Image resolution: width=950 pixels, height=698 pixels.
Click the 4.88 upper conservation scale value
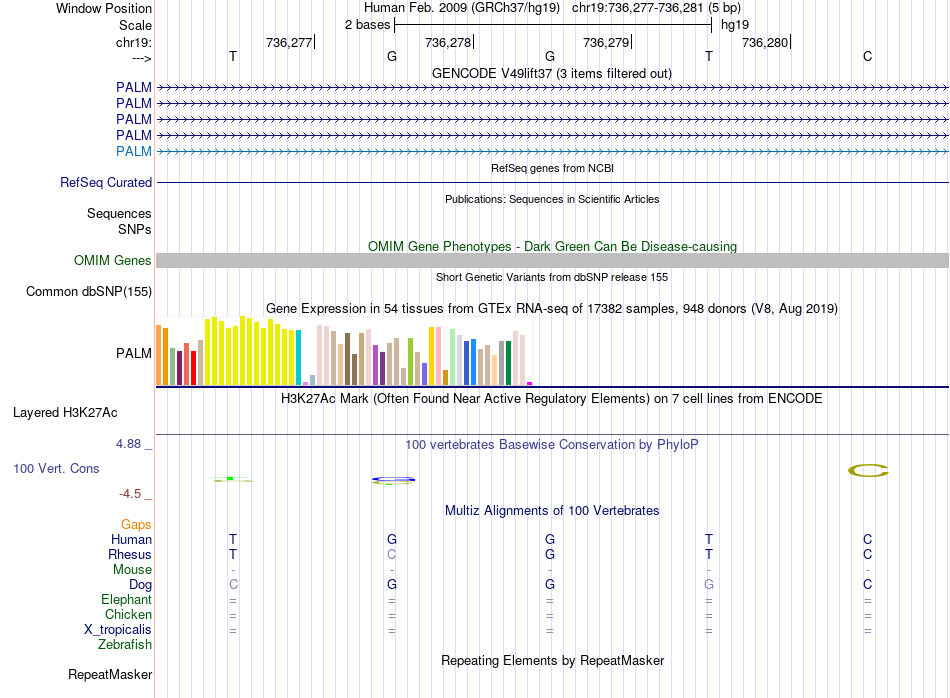128,444
